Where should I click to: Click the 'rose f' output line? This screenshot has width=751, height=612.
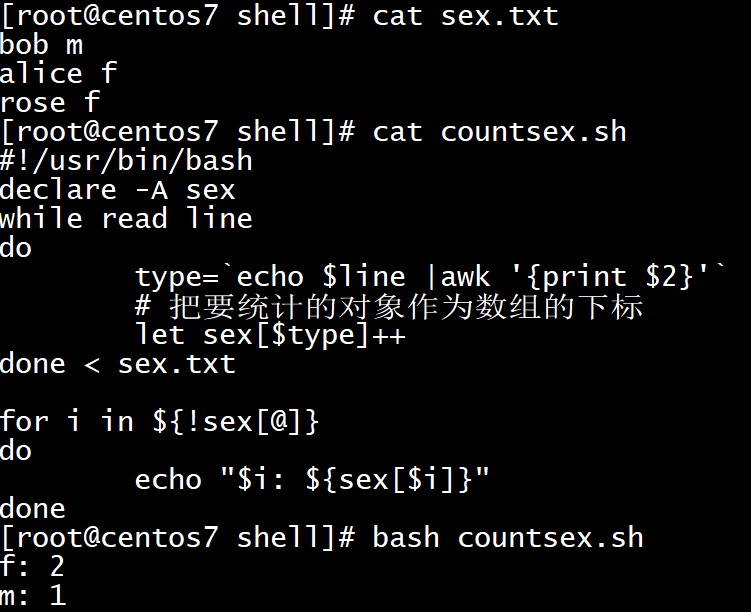point(50,103)
